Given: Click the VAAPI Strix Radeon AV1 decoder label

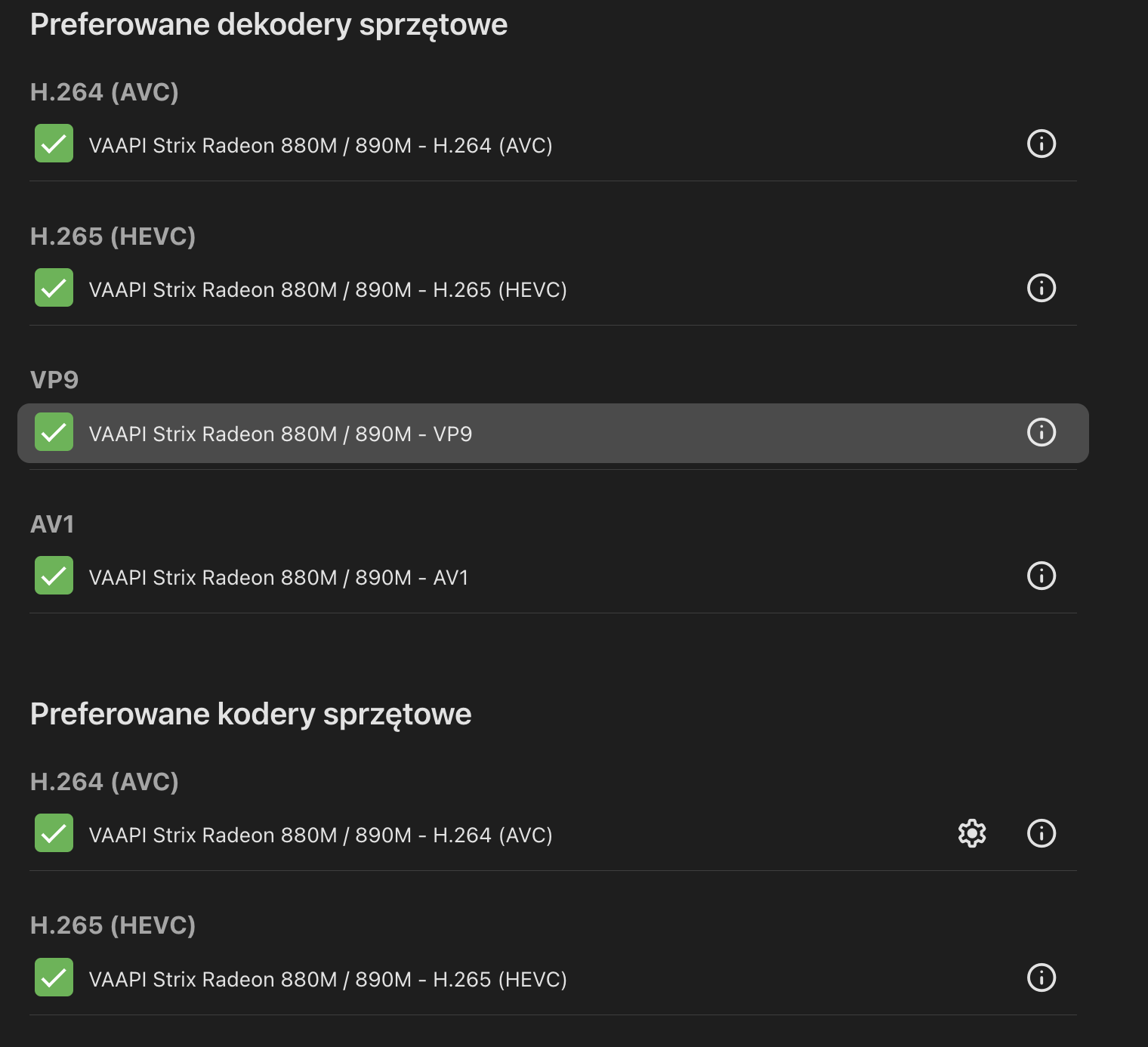Looking at the screenshot, I should (x=279, y=578).
